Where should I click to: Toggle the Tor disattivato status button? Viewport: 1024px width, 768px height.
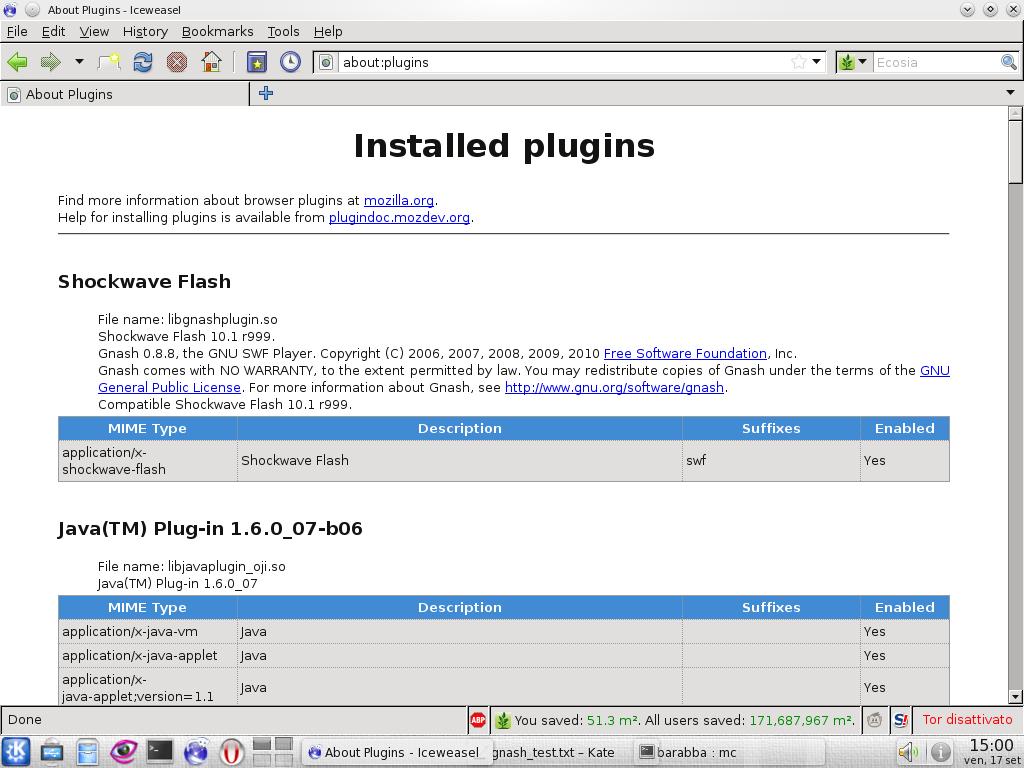966,720
